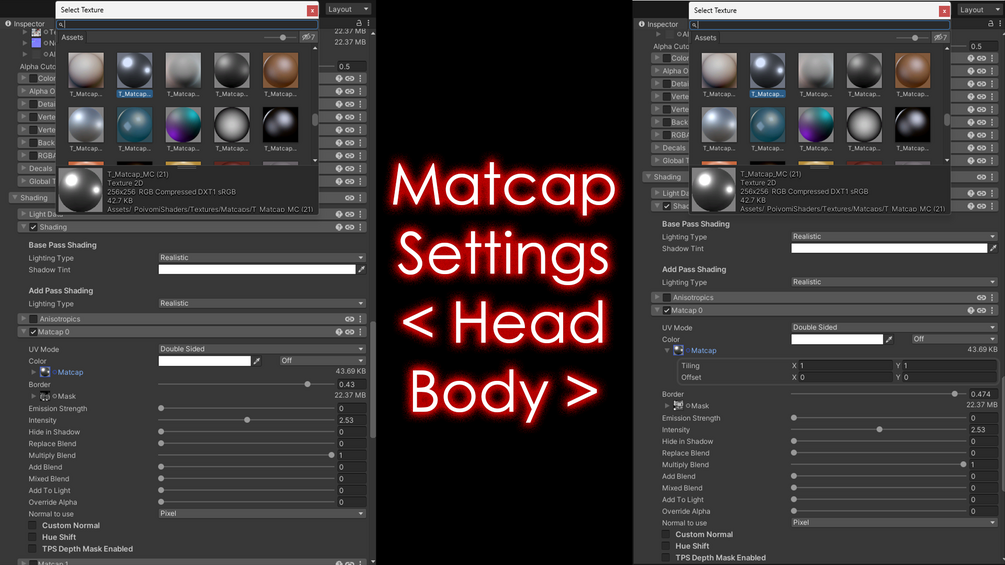The height and width of the screenshot is (565, 1005).
Task: Open UV Mode dropdown in right Inspector
Action: click(x=894, y=327)
